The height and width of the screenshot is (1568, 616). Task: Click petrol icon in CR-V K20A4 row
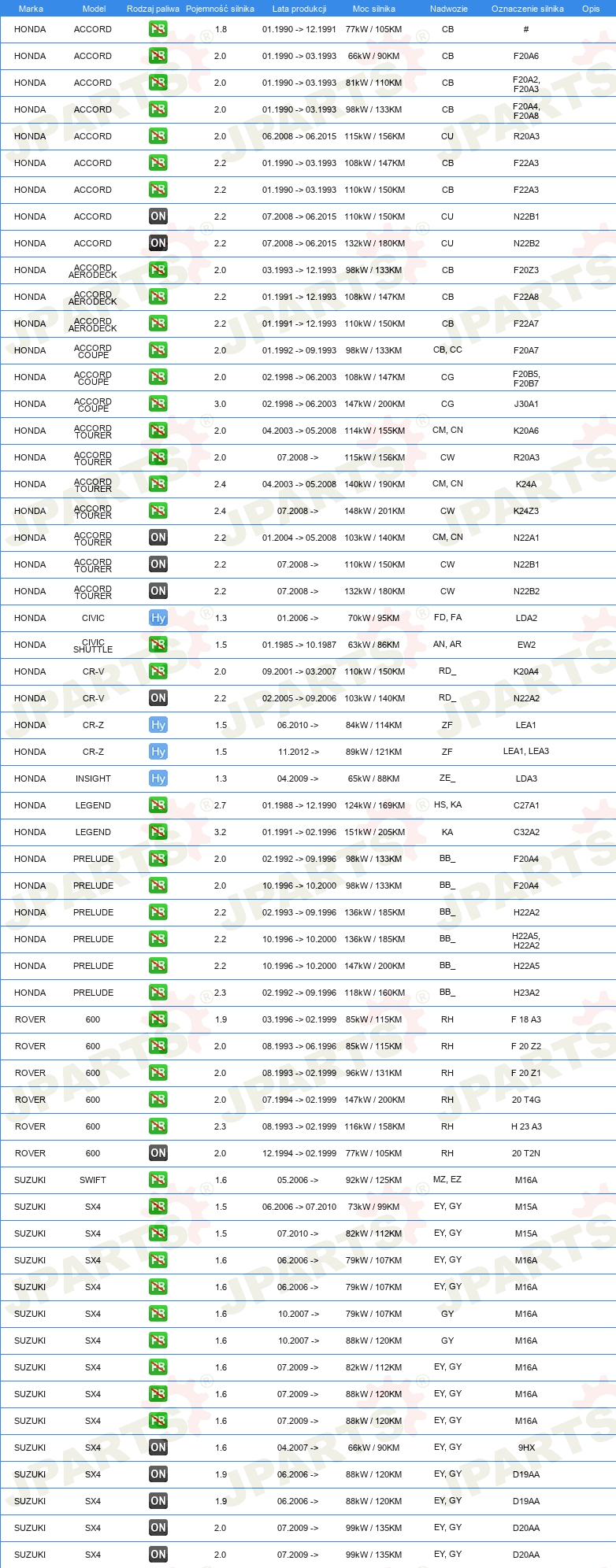point(158,671)
